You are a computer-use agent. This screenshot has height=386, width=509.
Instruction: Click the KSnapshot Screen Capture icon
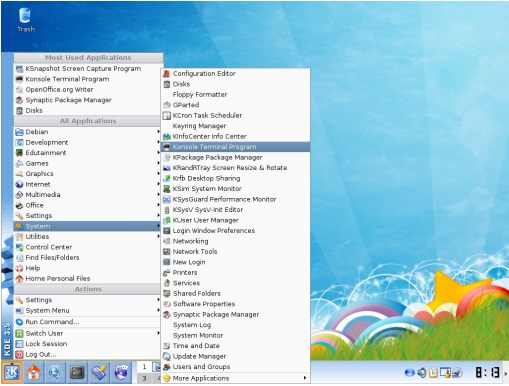click(x=19, y=69)
